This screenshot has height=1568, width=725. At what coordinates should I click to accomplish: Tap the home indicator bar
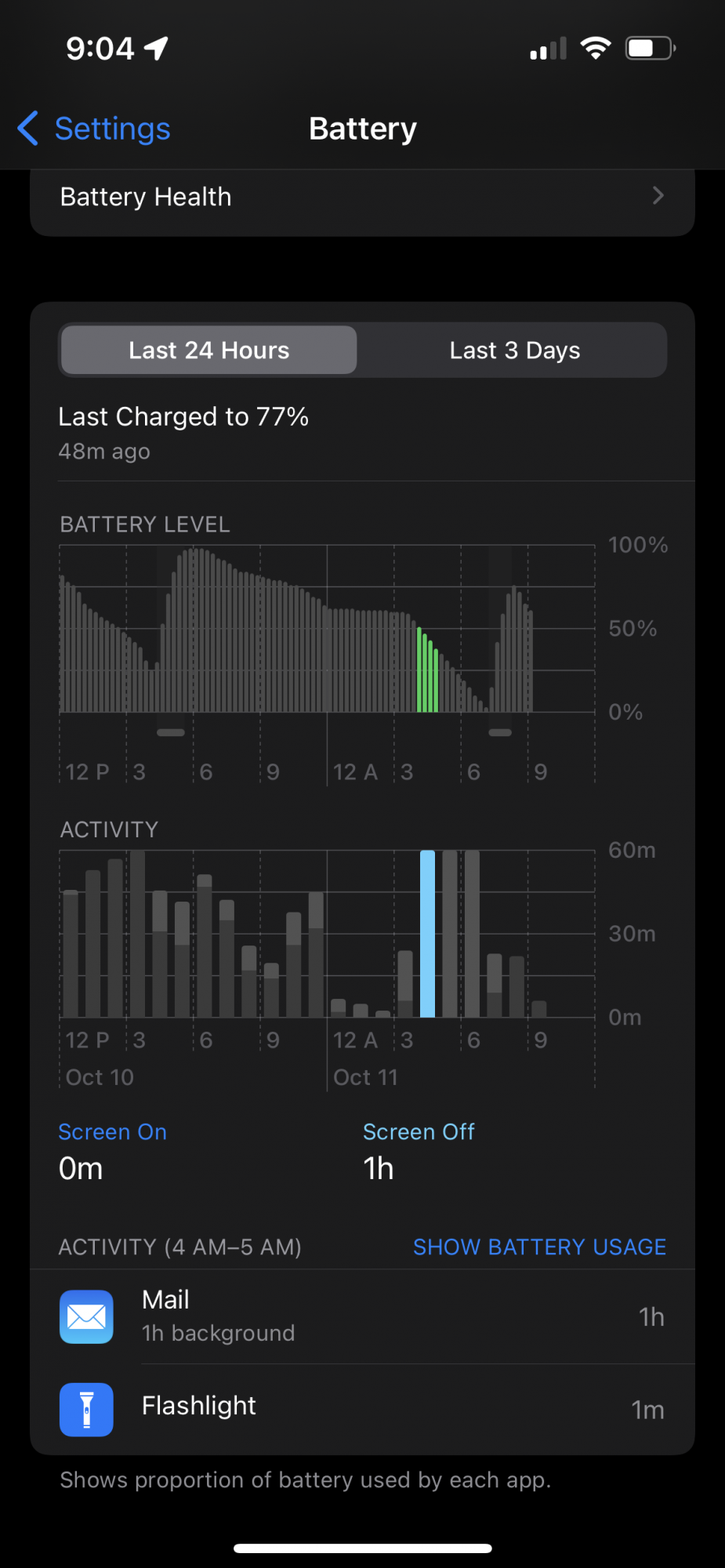[362, 1548]
